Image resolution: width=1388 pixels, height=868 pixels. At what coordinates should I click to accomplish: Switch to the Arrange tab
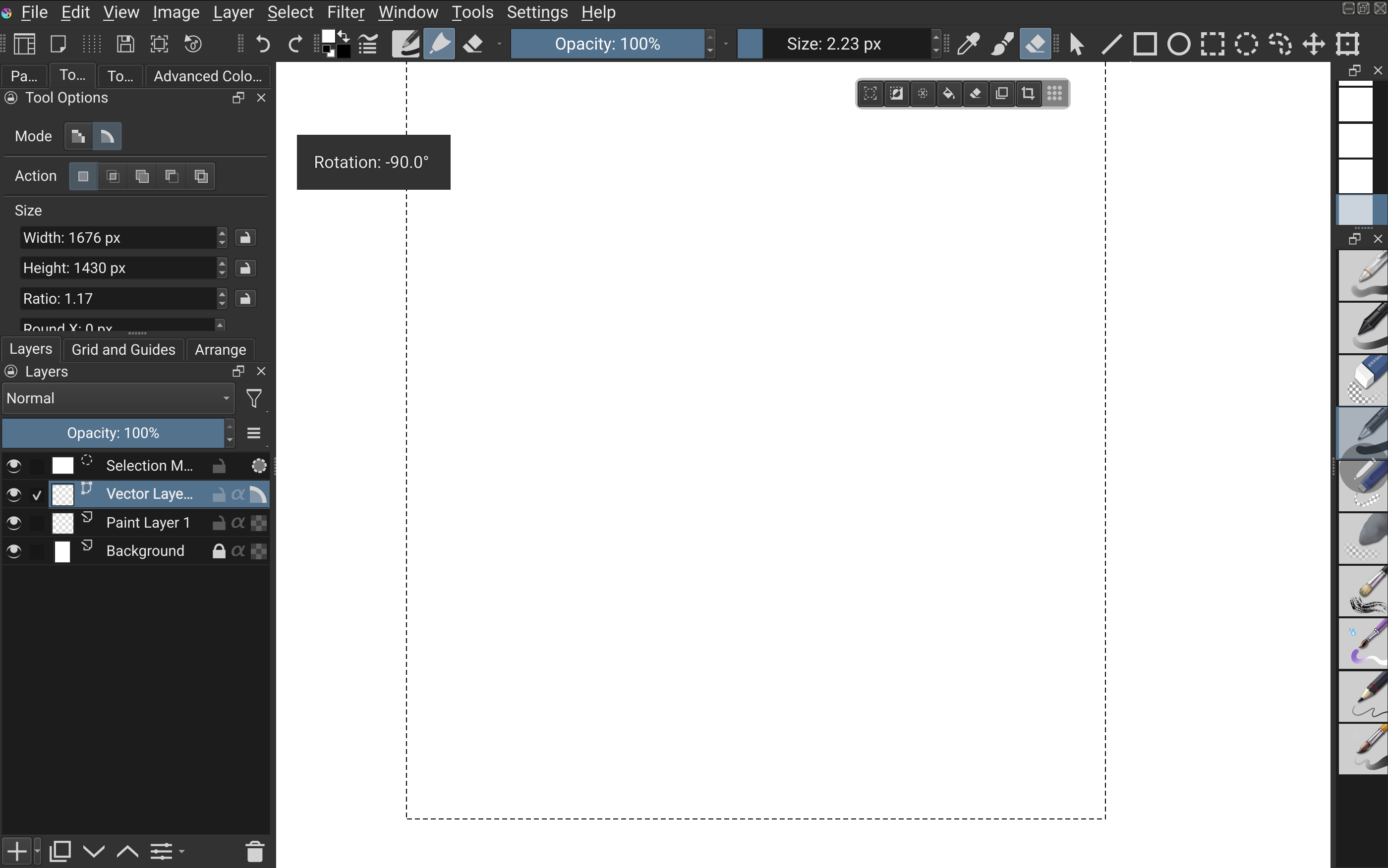(221, 350)
